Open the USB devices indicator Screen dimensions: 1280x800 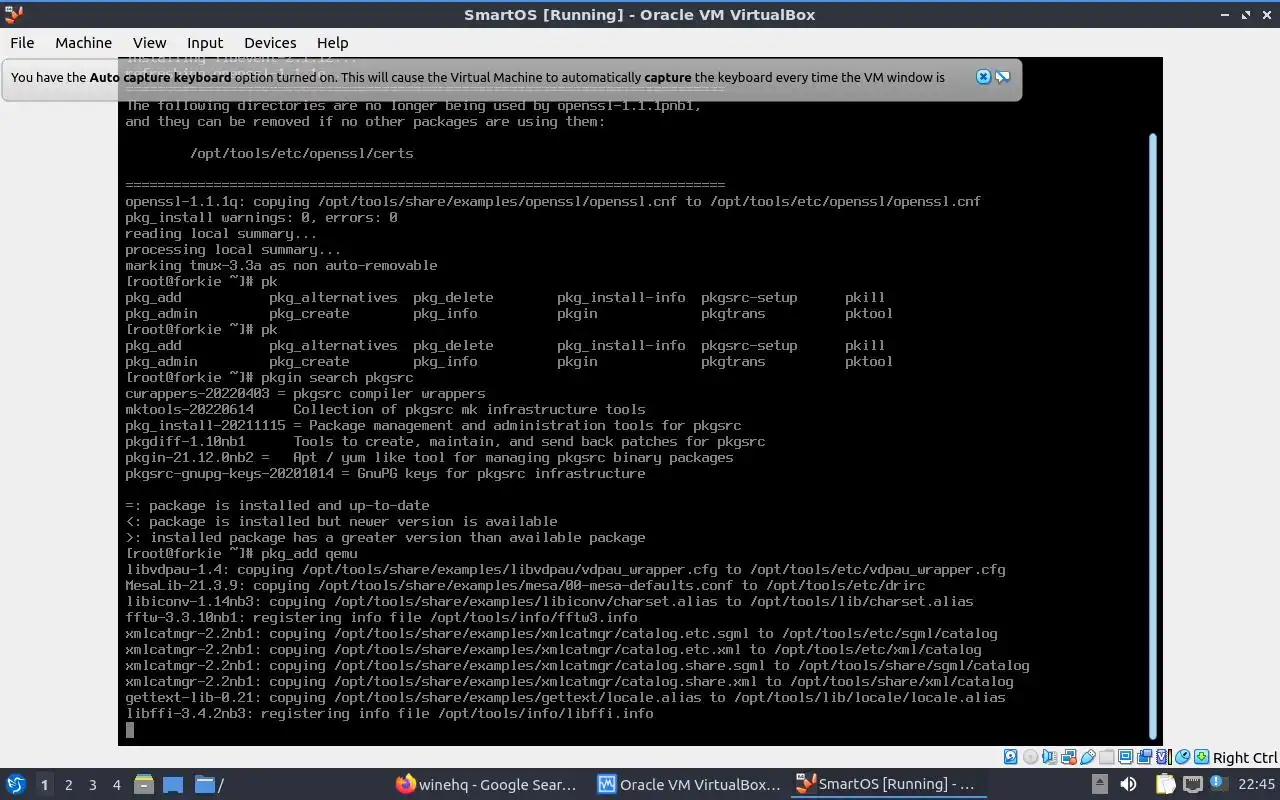[x=1087, y=757]
